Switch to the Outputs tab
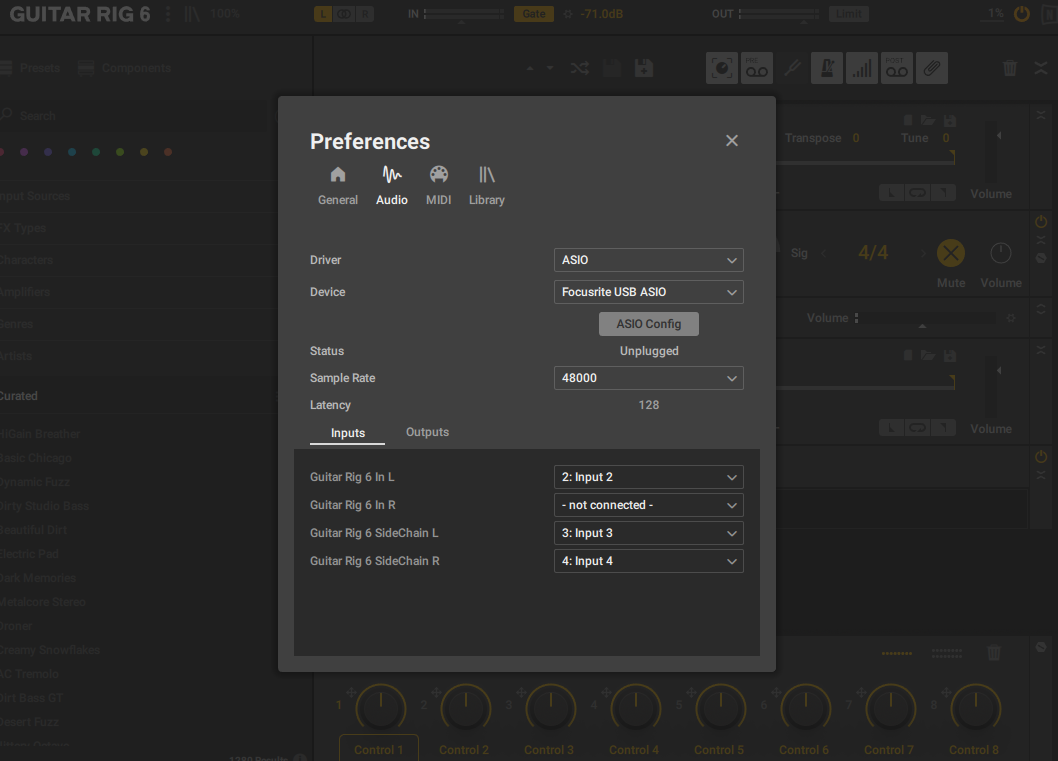This screenshot has width=1058, height=761. tap(427, 432)
